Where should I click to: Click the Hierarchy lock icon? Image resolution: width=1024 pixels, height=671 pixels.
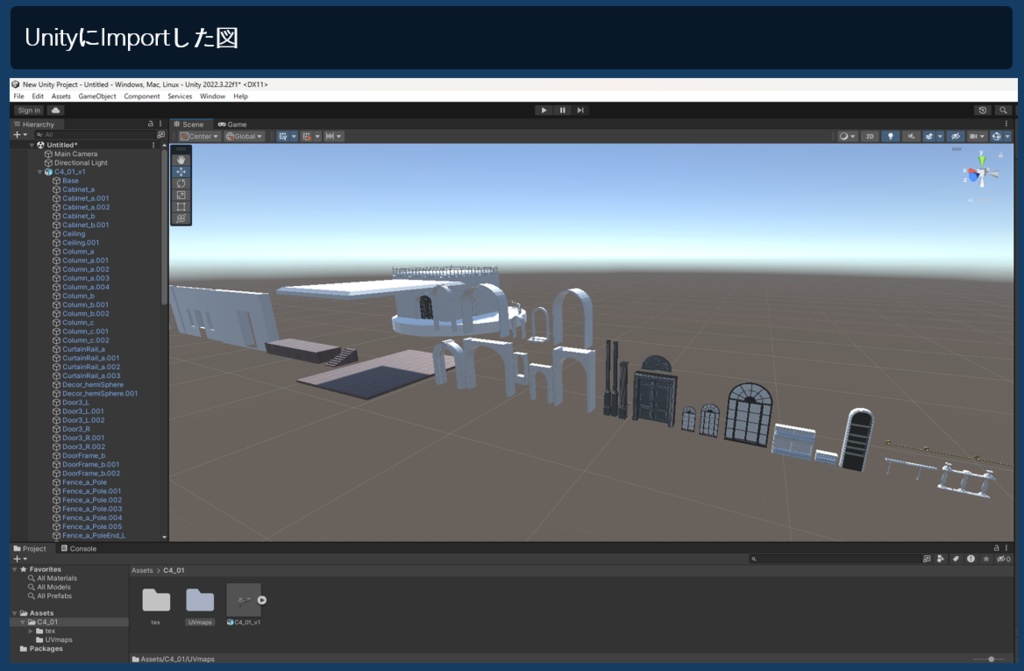(150, 123)
